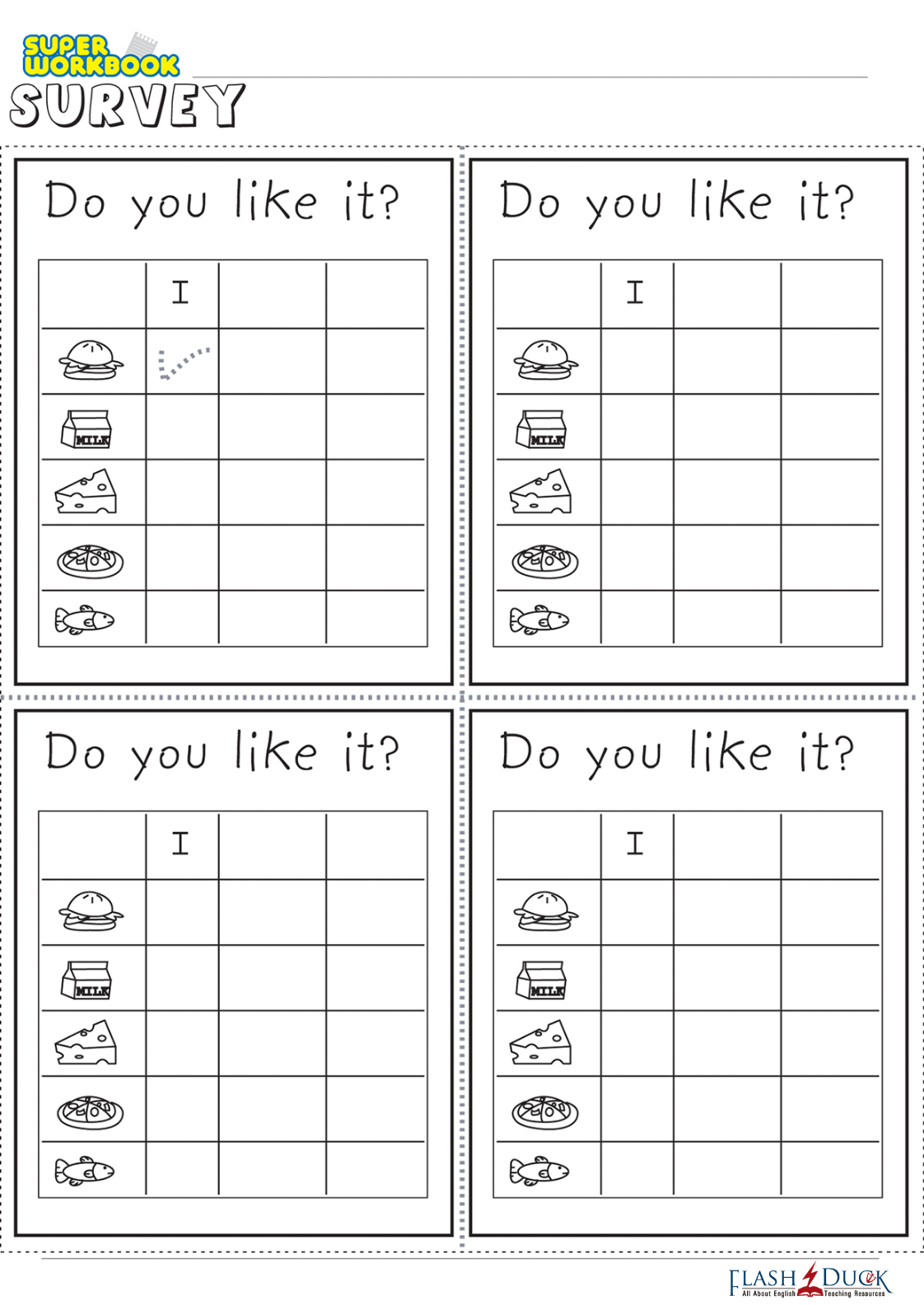Check the milk cell under "I" in top-left survey

tap(182, 427)
